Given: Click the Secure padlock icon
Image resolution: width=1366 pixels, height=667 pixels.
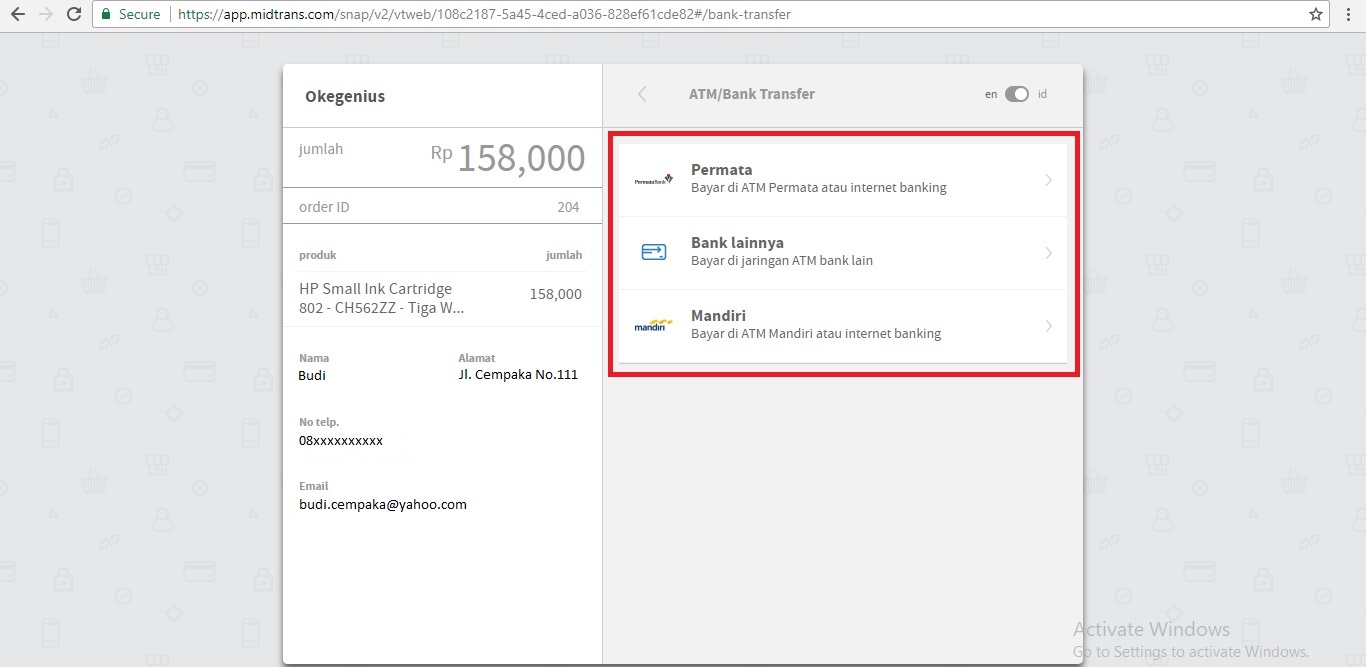Looking at the screenshot, I should click(106, 15).
